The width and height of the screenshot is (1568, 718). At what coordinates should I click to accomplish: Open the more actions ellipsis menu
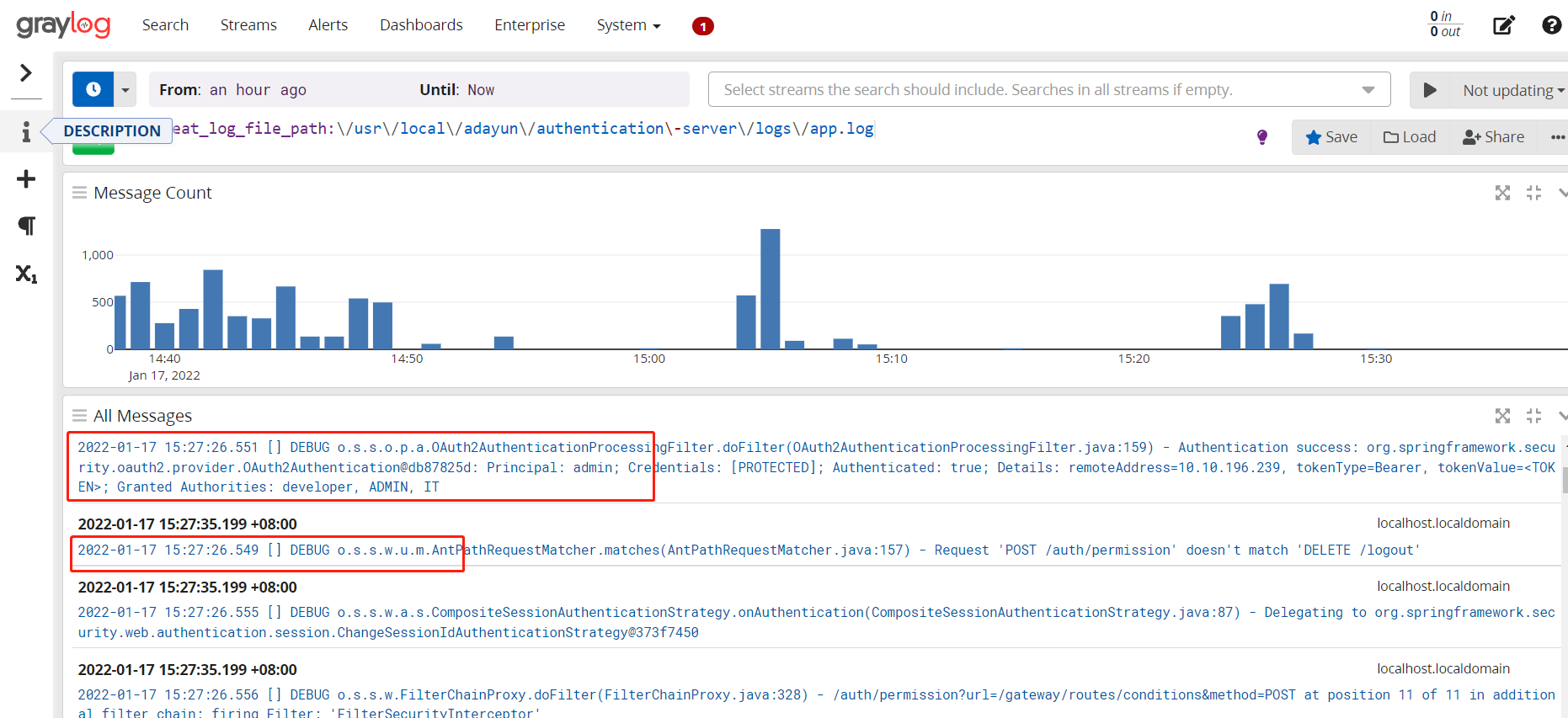coord(1557,137)
